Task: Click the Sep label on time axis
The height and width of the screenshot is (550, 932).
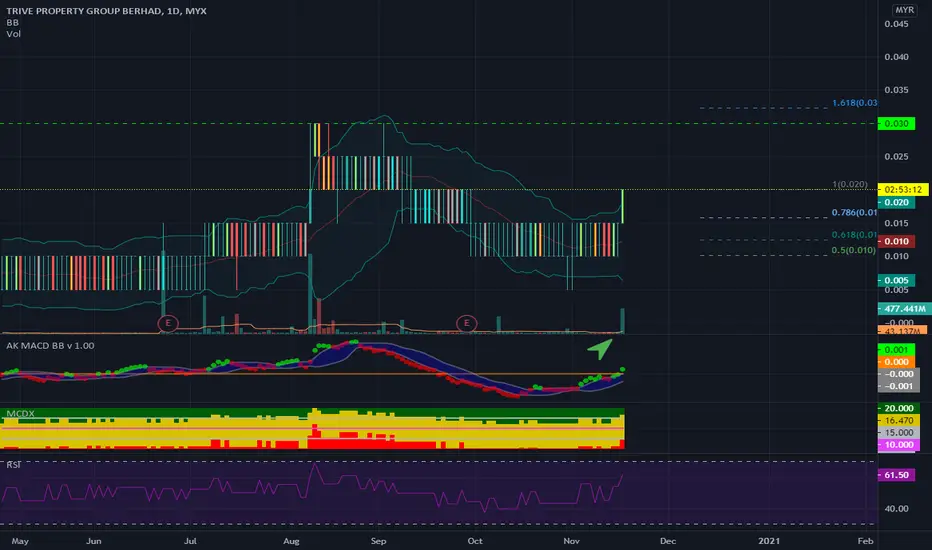Action: coord(378,541)
